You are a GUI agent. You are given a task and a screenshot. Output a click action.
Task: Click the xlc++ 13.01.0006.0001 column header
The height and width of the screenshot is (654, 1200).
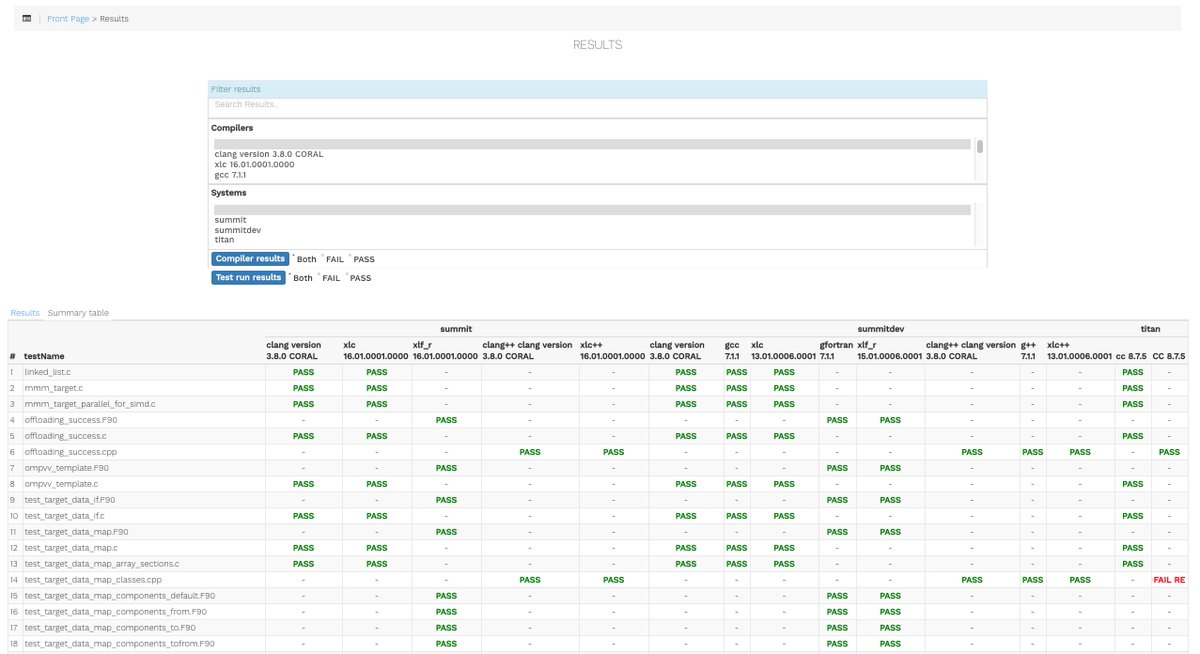tap(1079, 350)
